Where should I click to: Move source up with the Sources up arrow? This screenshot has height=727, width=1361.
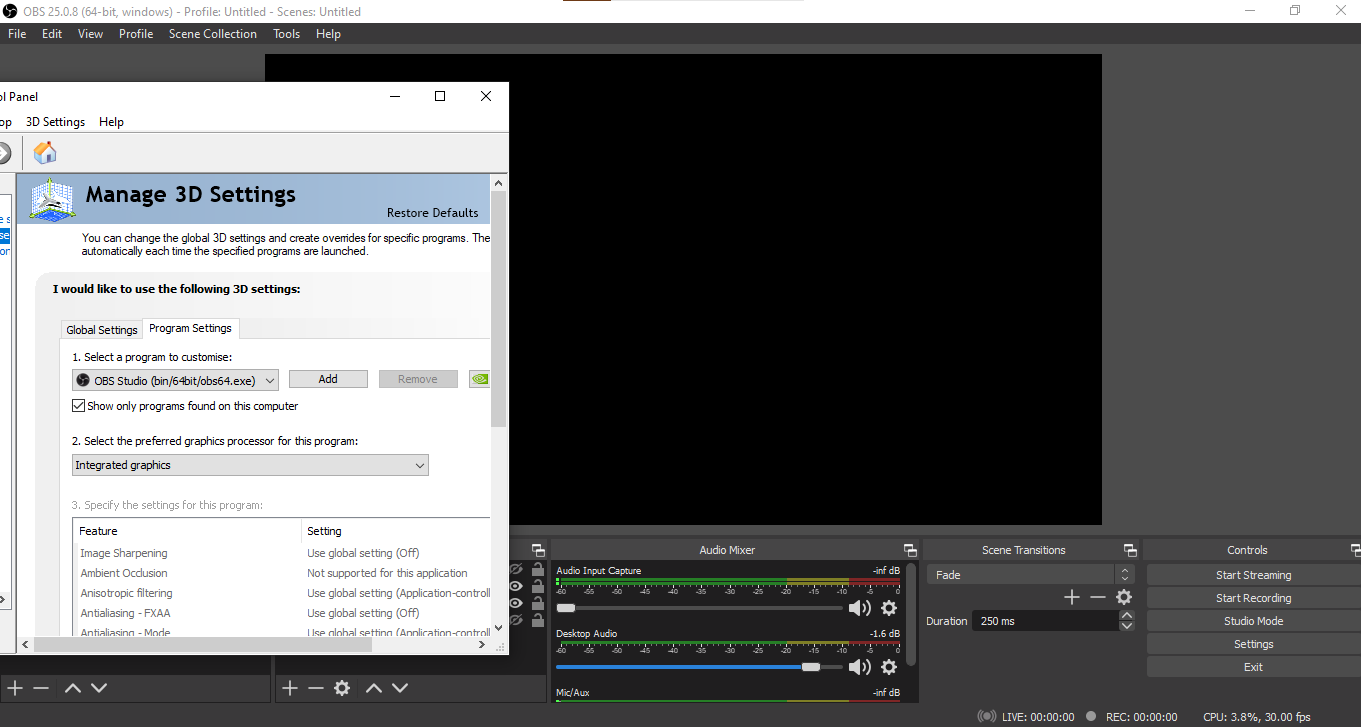(x=374, y=688)
